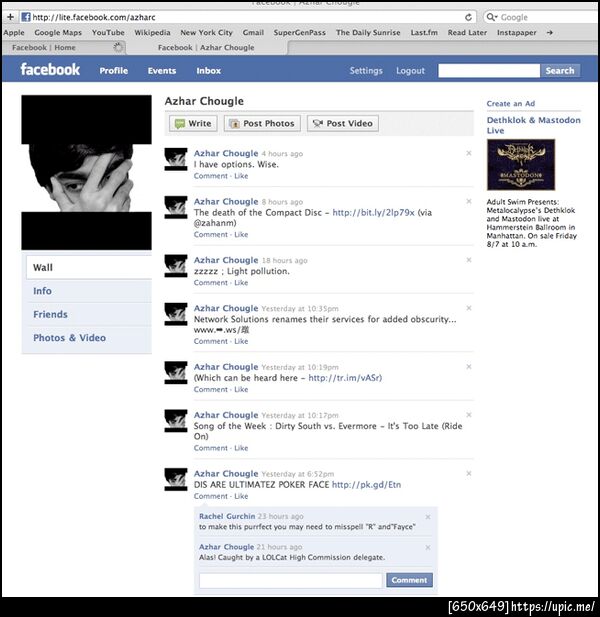Reload the page with the refresh icon
Image resolution: width=600 pixels, height=617 pixels.
tap(468, 17)
